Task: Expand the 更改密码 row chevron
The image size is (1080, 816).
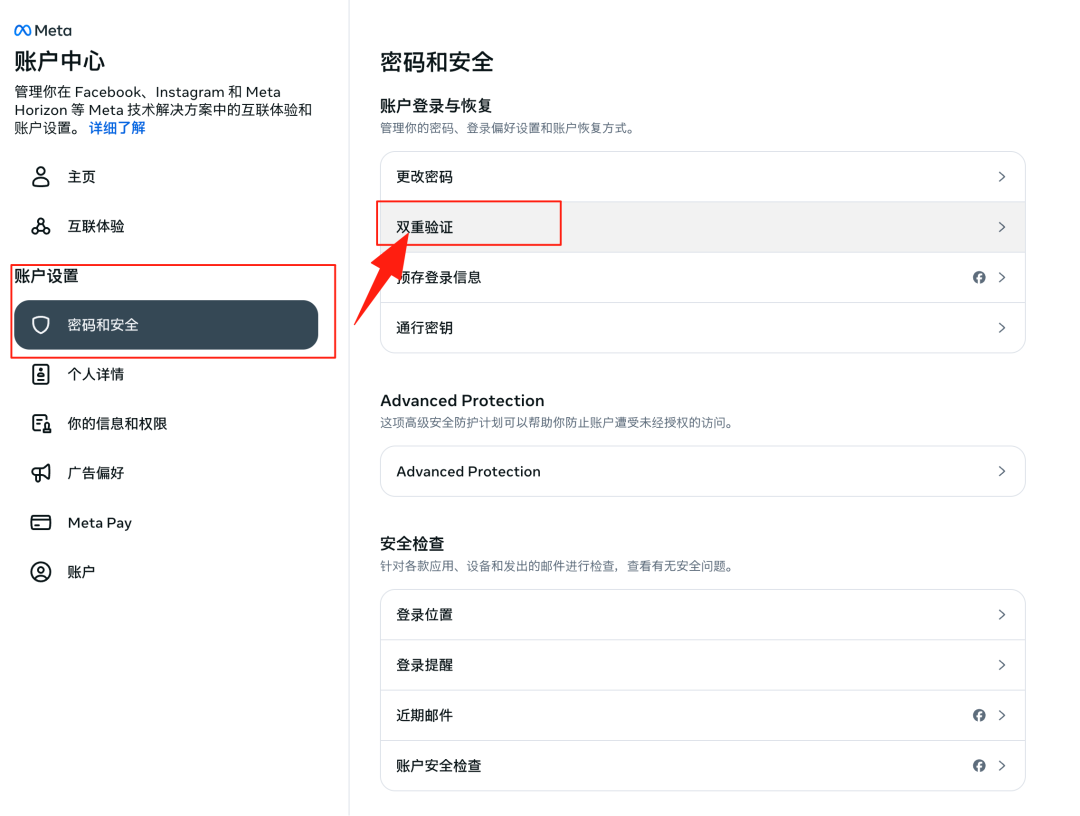Action: coord(1001,176)
